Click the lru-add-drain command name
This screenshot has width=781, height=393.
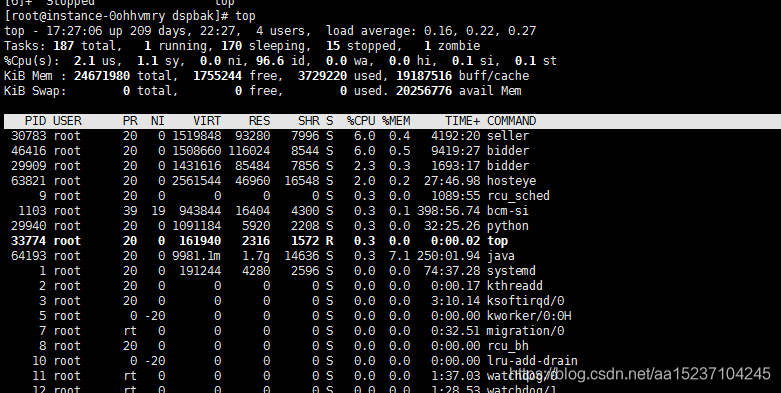click(532, 361)
